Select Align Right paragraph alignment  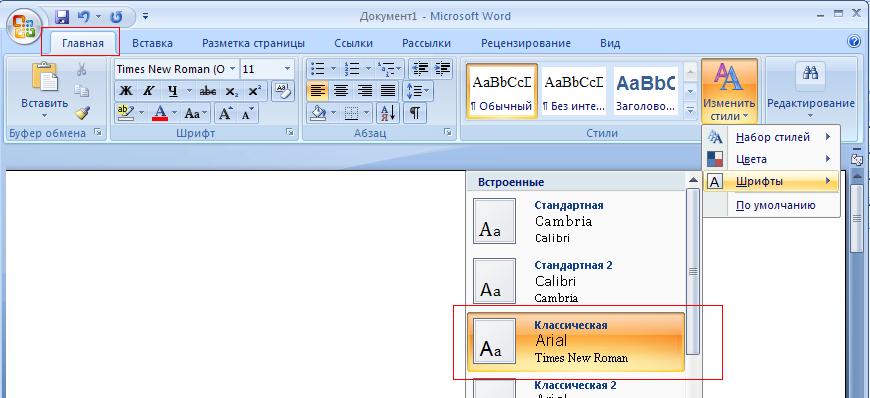(x=364, y=91)
